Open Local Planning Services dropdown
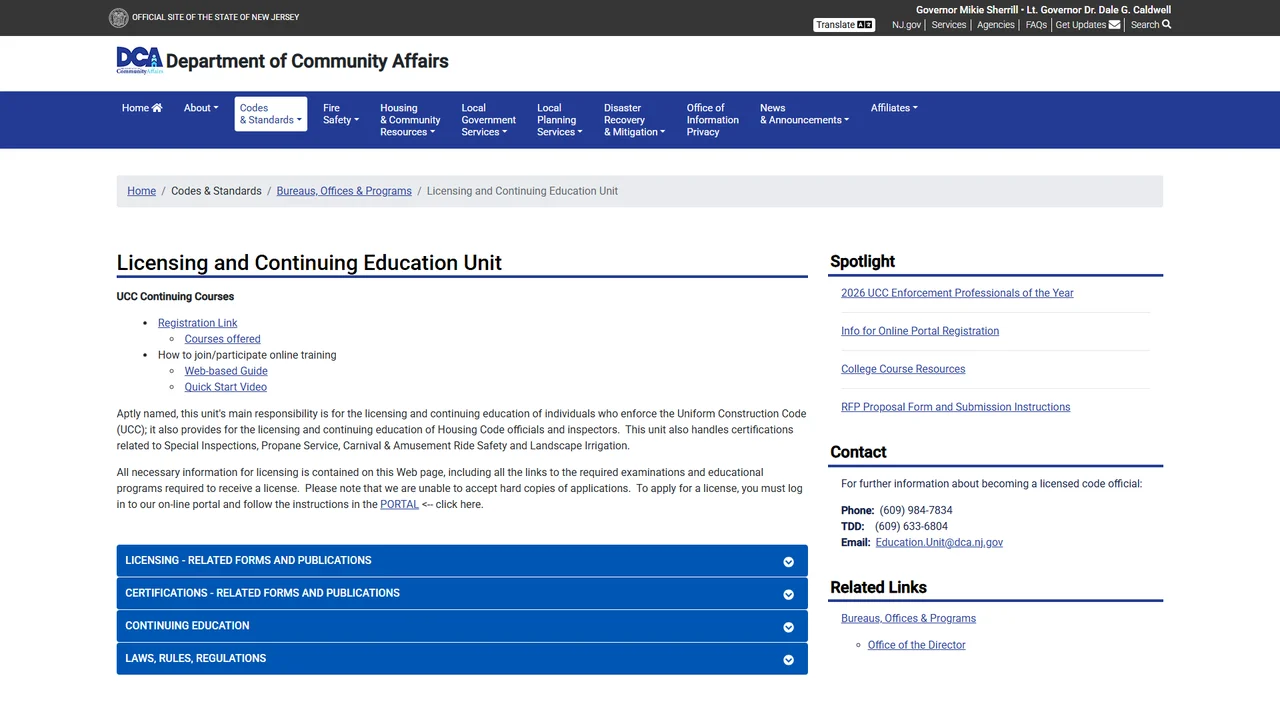 pos(560,120)
